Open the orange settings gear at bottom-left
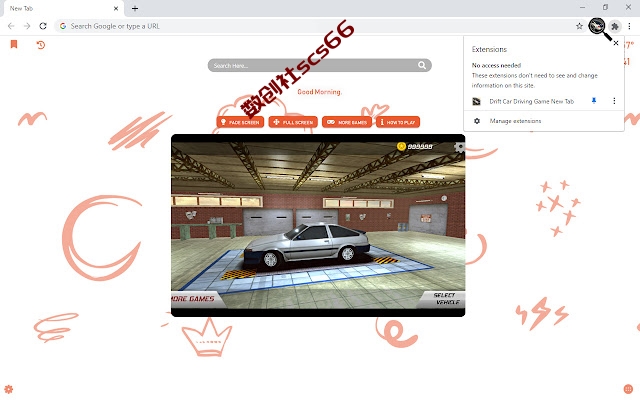This screenshot has height=400, width=640. click(x=9, y=389)
